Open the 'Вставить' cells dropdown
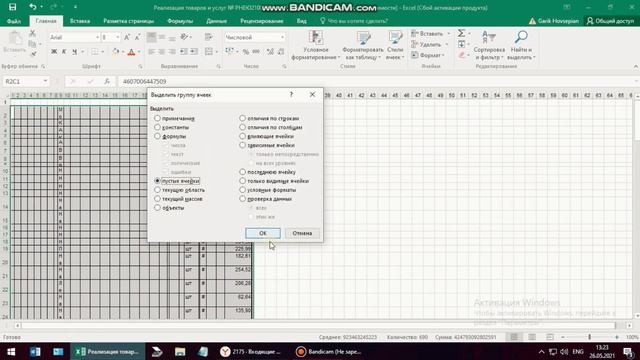The height and width of the screenshot is (360, 640). (x=449, y=33)
